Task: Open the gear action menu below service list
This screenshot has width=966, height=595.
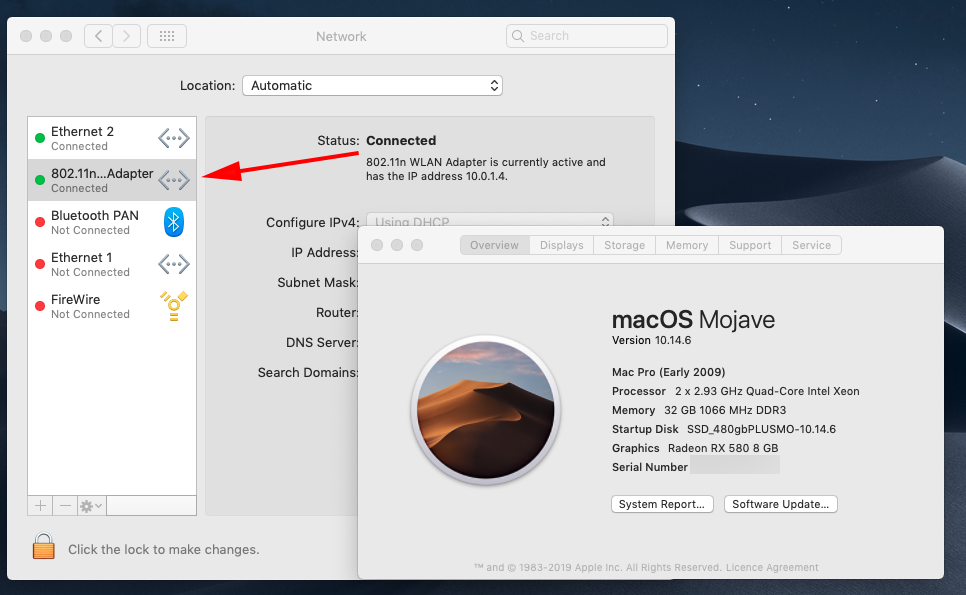Action: [92, 506]
